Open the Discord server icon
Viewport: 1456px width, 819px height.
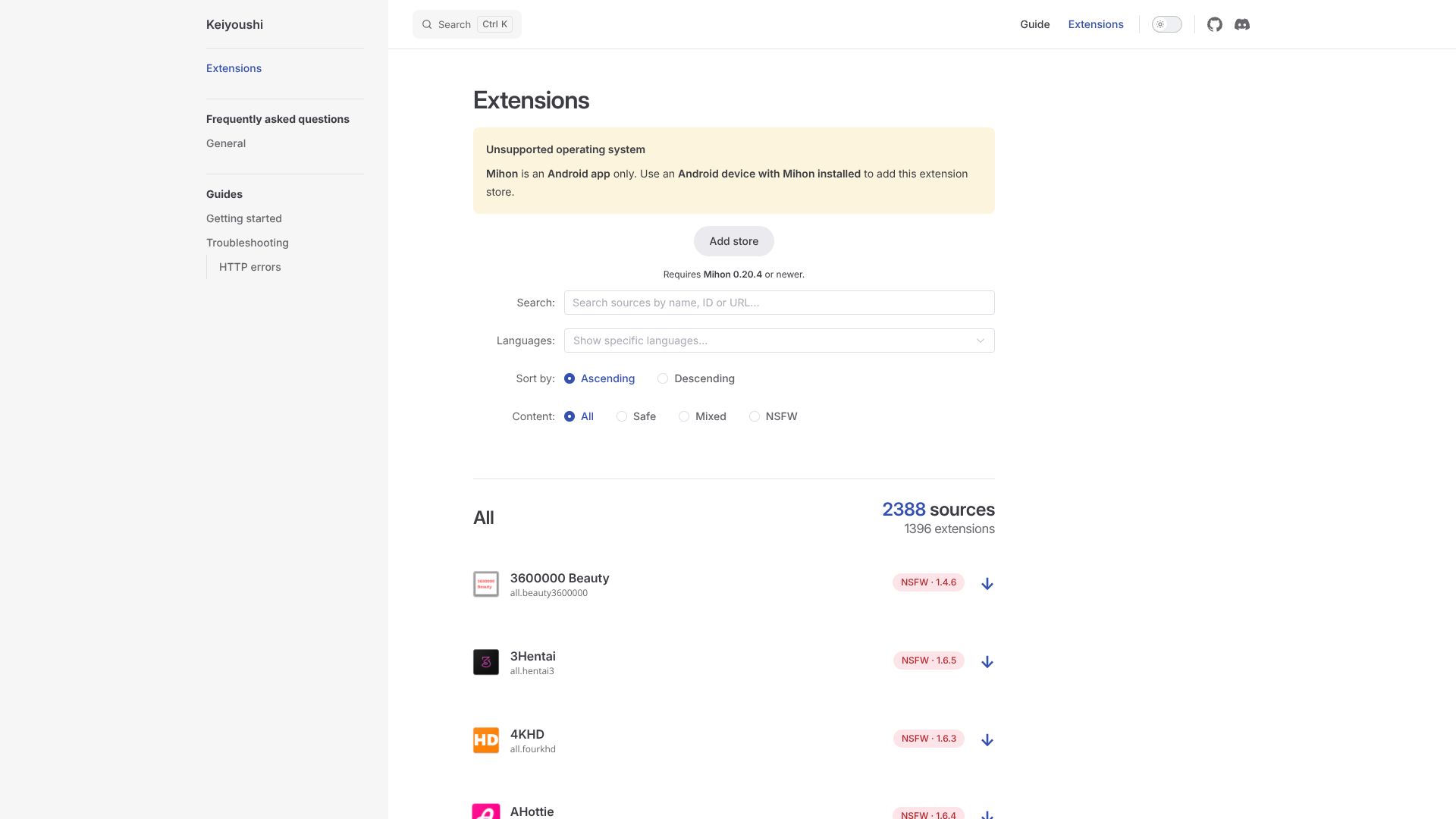coord(1242,24)
